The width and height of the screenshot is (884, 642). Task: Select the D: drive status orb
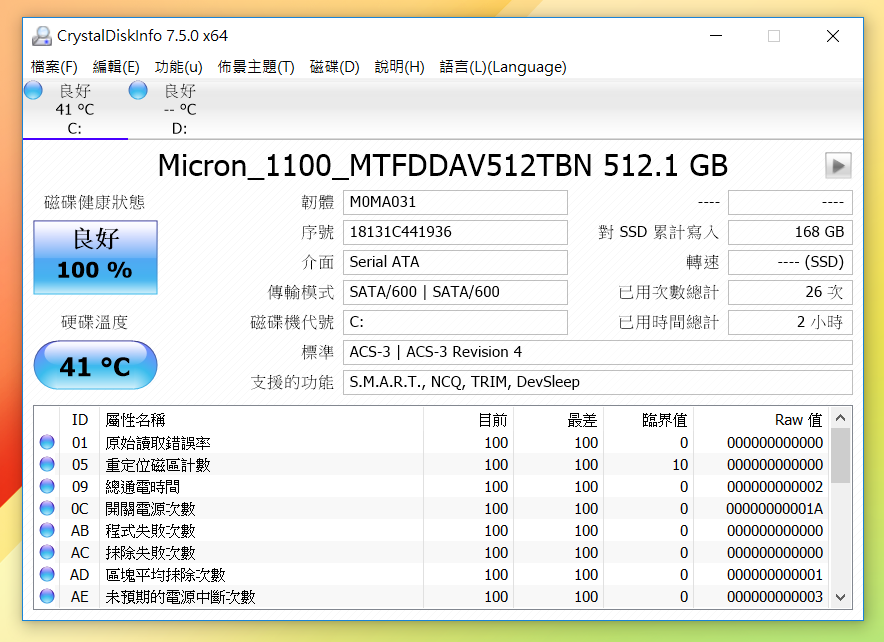point(138,90)
